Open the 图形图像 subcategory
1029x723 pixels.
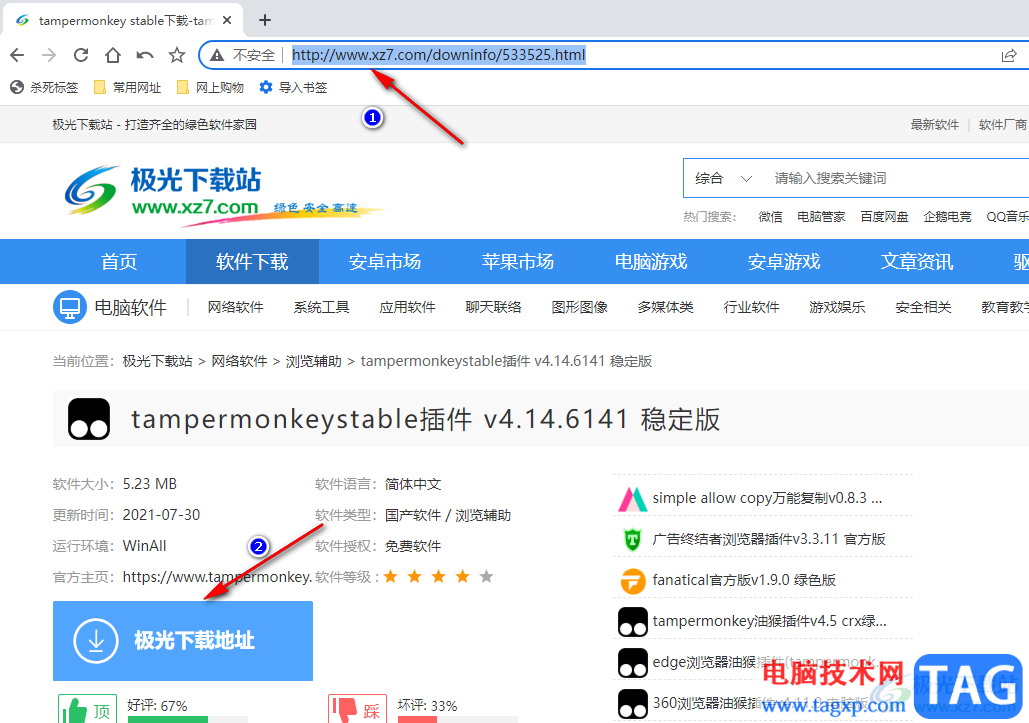(579, 307)
